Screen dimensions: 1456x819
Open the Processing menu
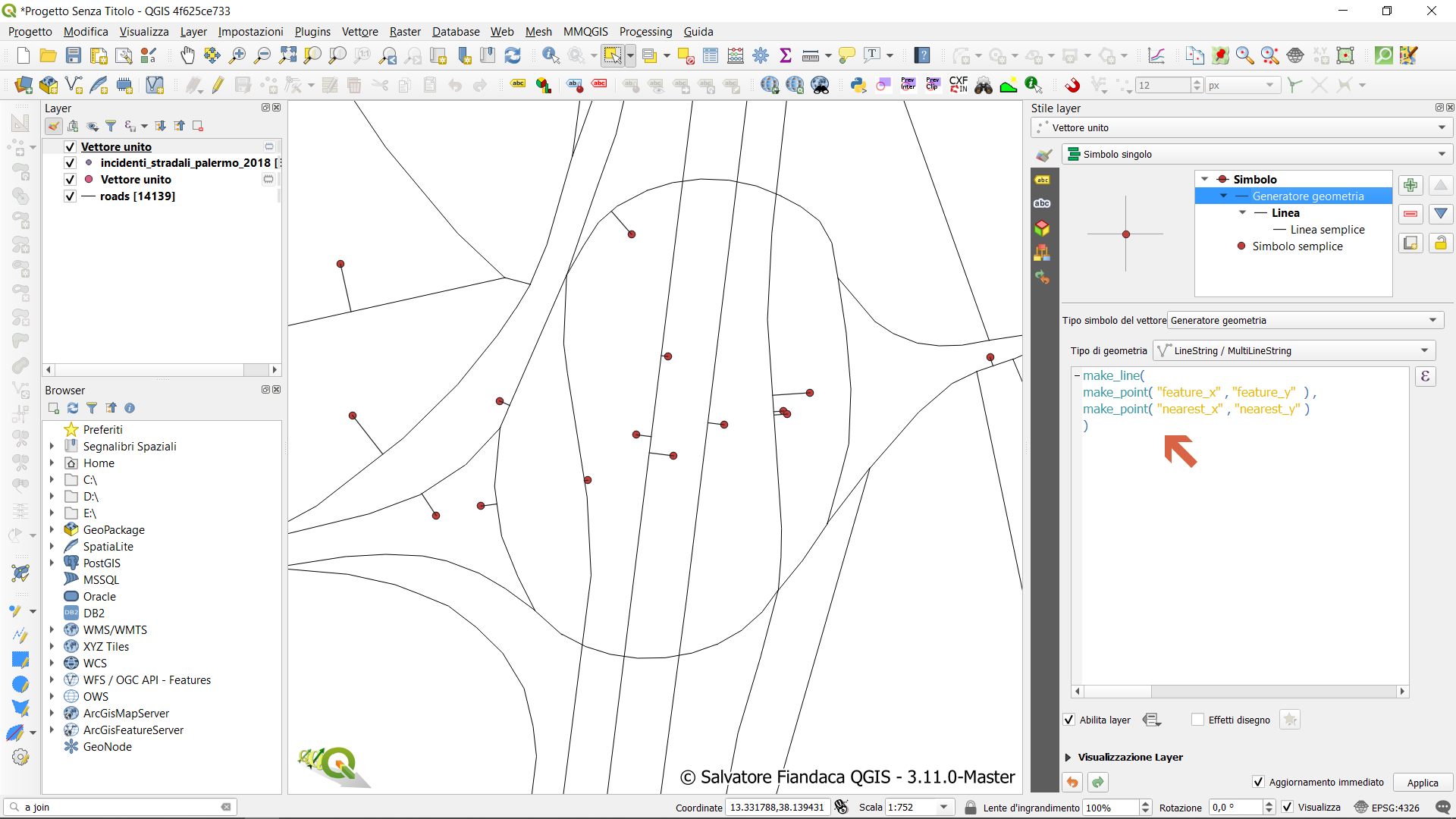[645, 32]
